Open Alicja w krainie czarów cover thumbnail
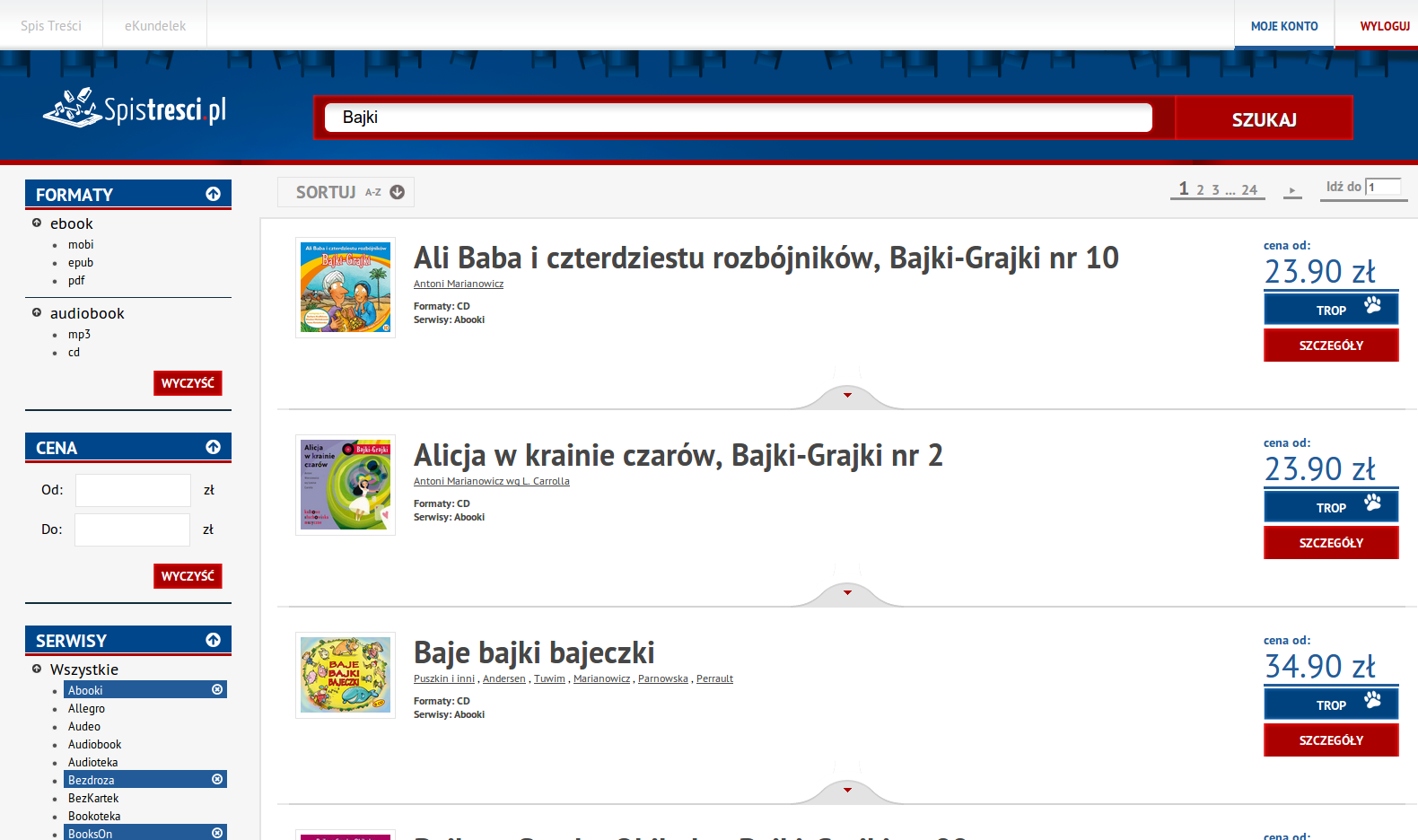Image resolution: width=1418 pixels, height=840 pixels. tap(346, 485)
